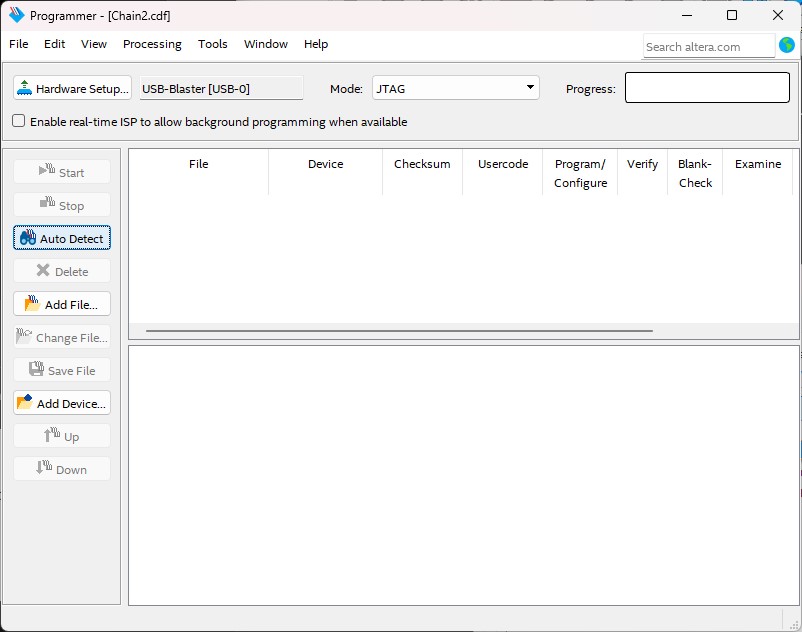This screenshot has height=632, width=802.
Task: Click the Programmer app icon in title bar
Action: [x=16, y=15]
